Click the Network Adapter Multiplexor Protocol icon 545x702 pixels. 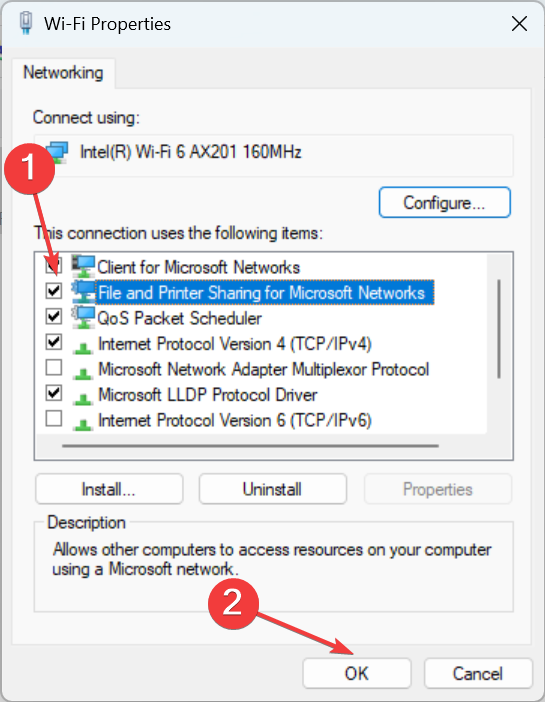coord(83,373)
